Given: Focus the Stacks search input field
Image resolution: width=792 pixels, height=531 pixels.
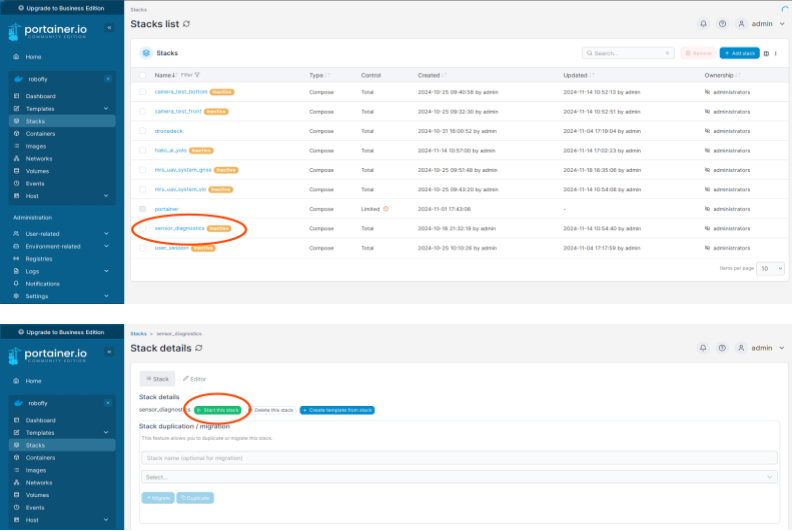Looking at the screenshot, I should [x=628, y=53].
